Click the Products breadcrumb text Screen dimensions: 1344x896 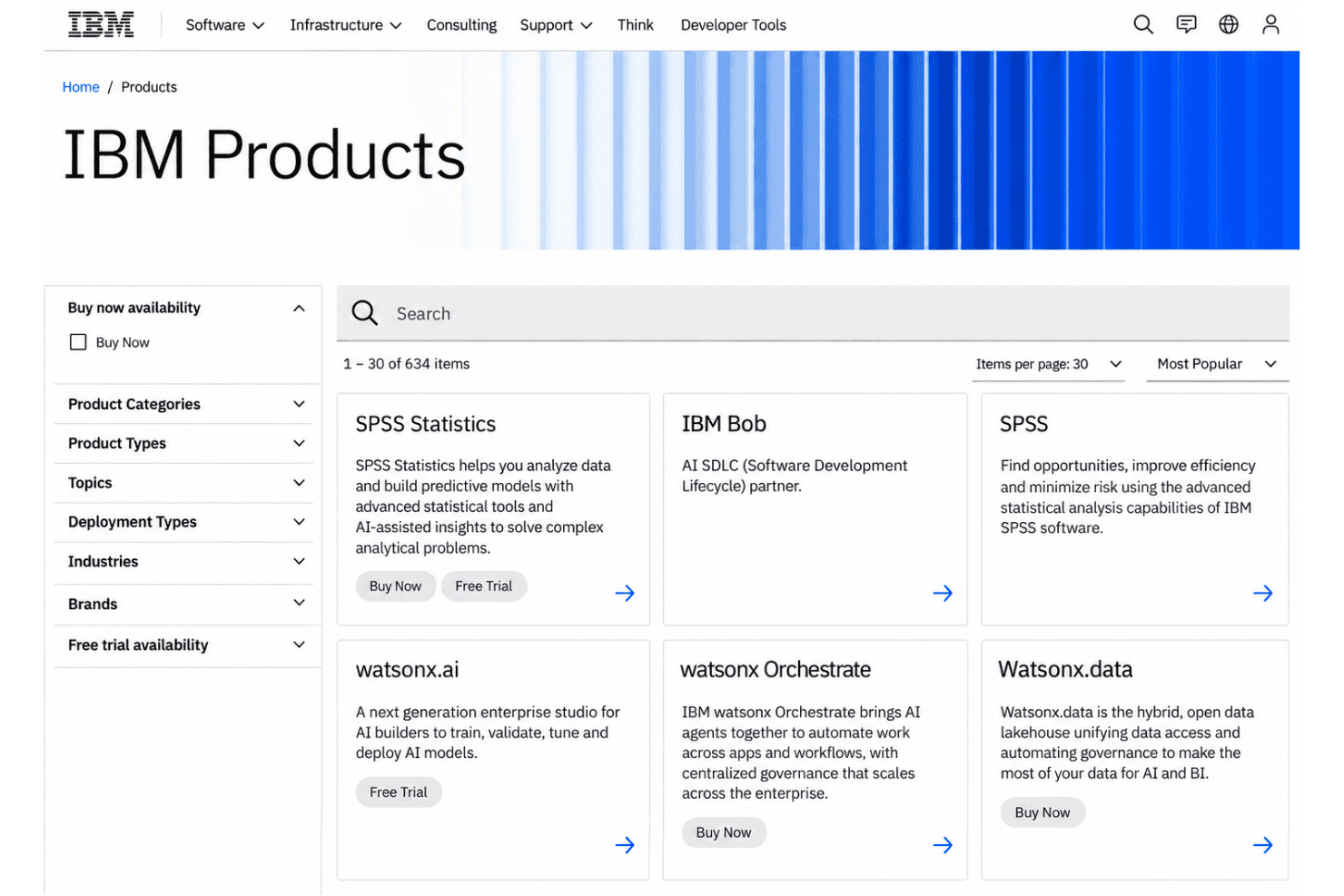coord(149,87)
